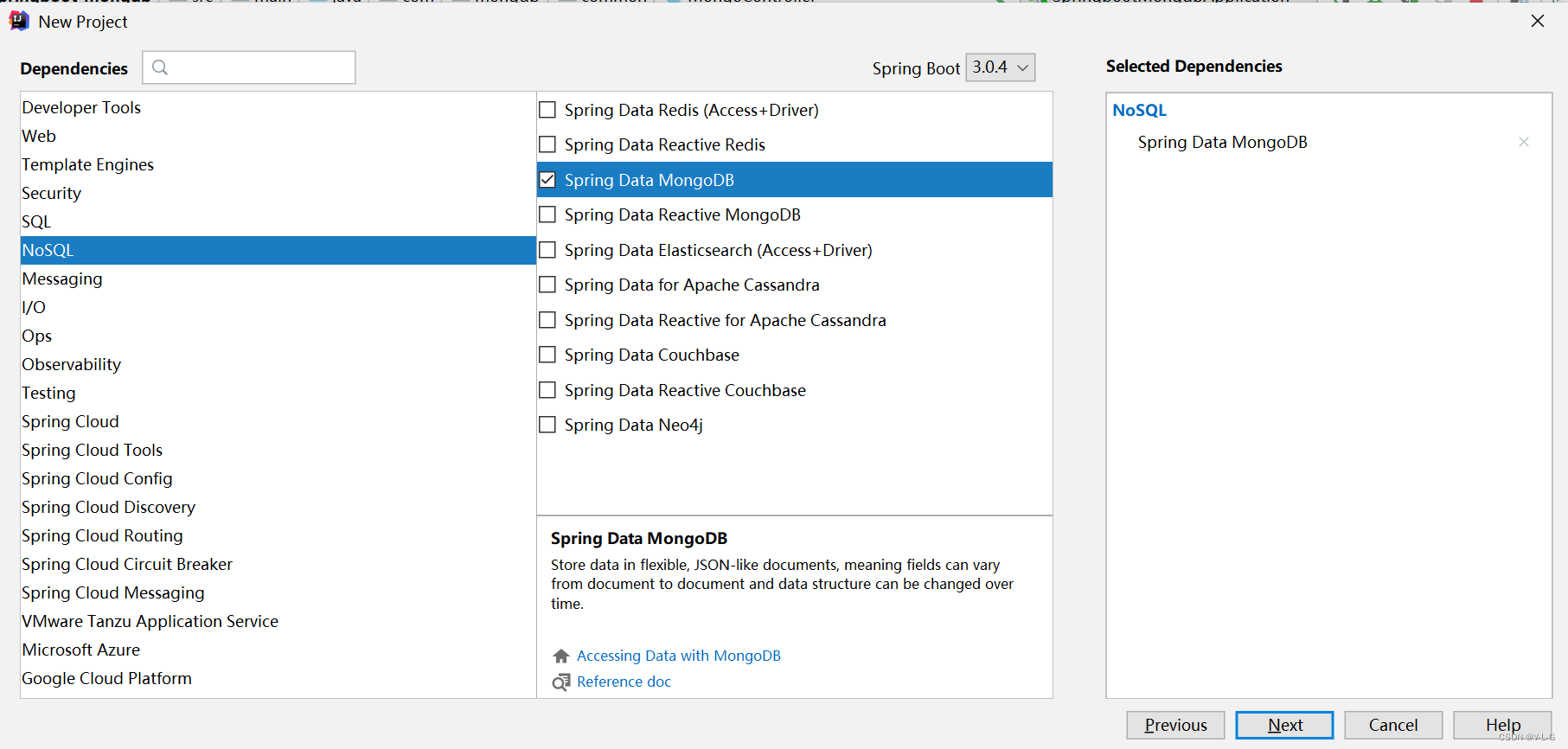The image size is (1568, 749).
Task: Choose the Ops category
Action: [278, 336]
